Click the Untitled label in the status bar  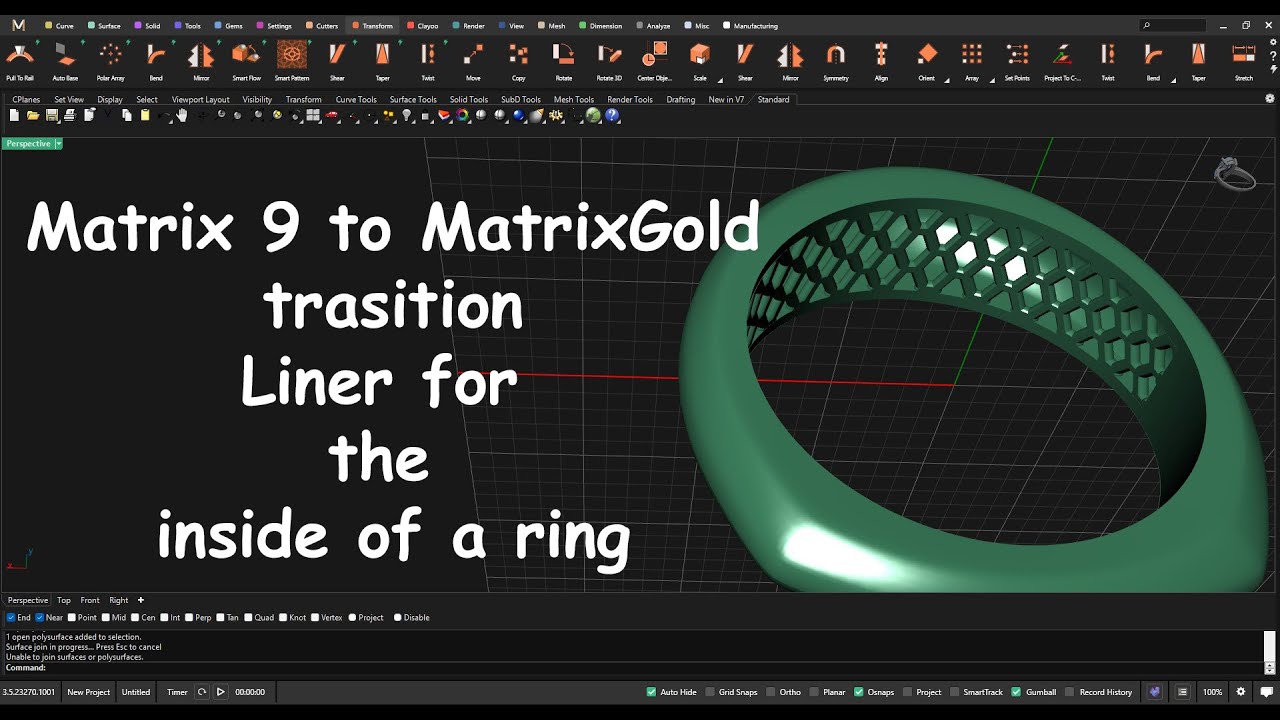(x=136, y=692)
